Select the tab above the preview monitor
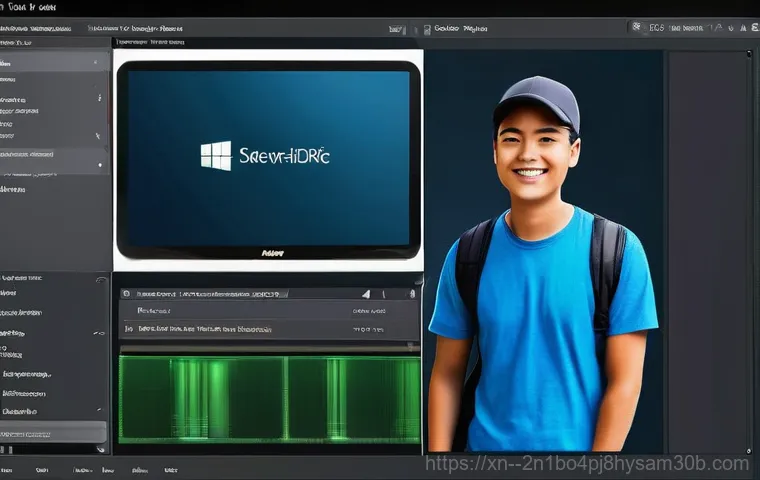Image resolution: width=760 pixels, height=480 pixels. (150, 43)
